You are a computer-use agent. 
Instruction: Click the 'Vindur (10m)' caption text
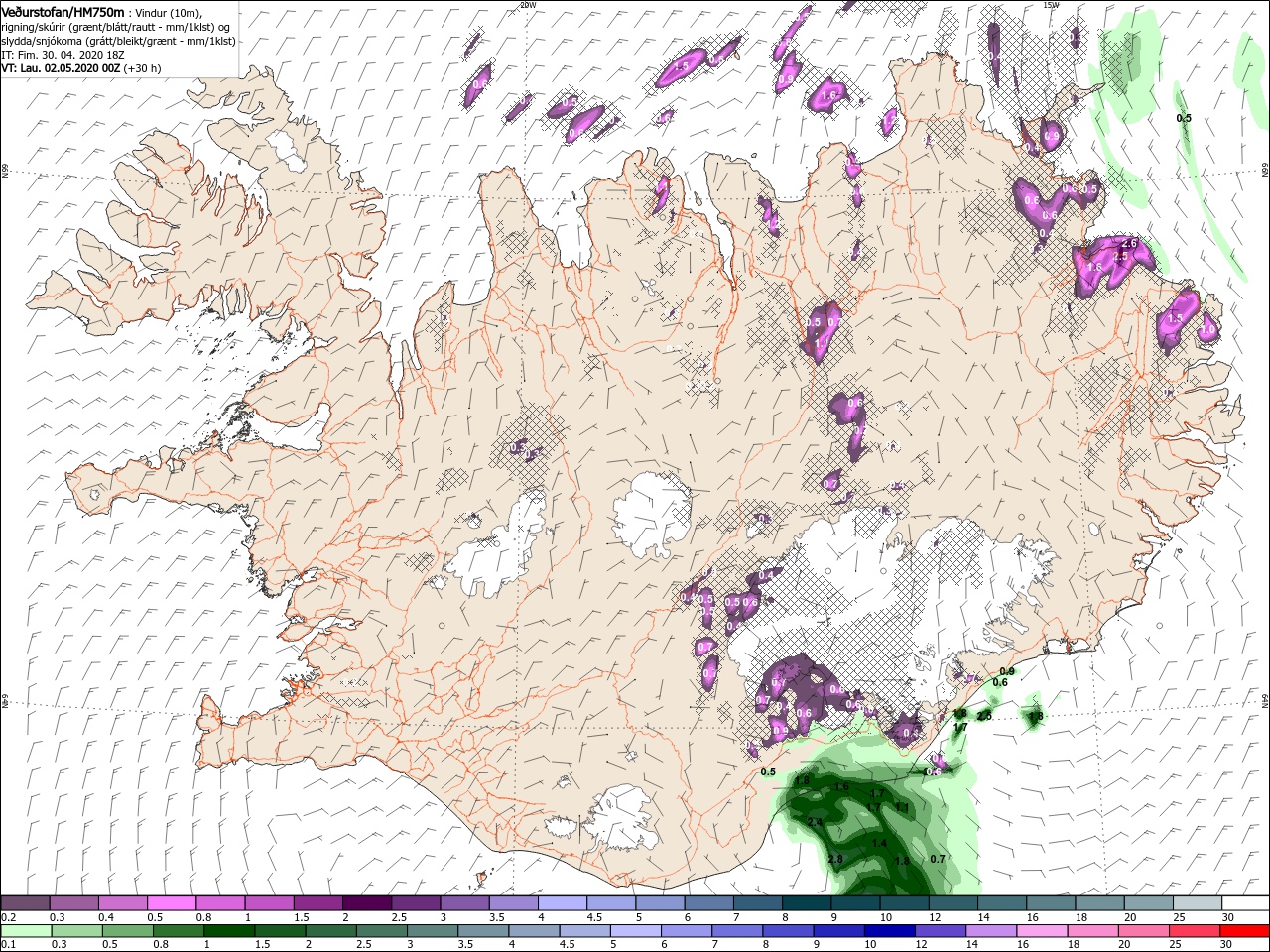170,12
